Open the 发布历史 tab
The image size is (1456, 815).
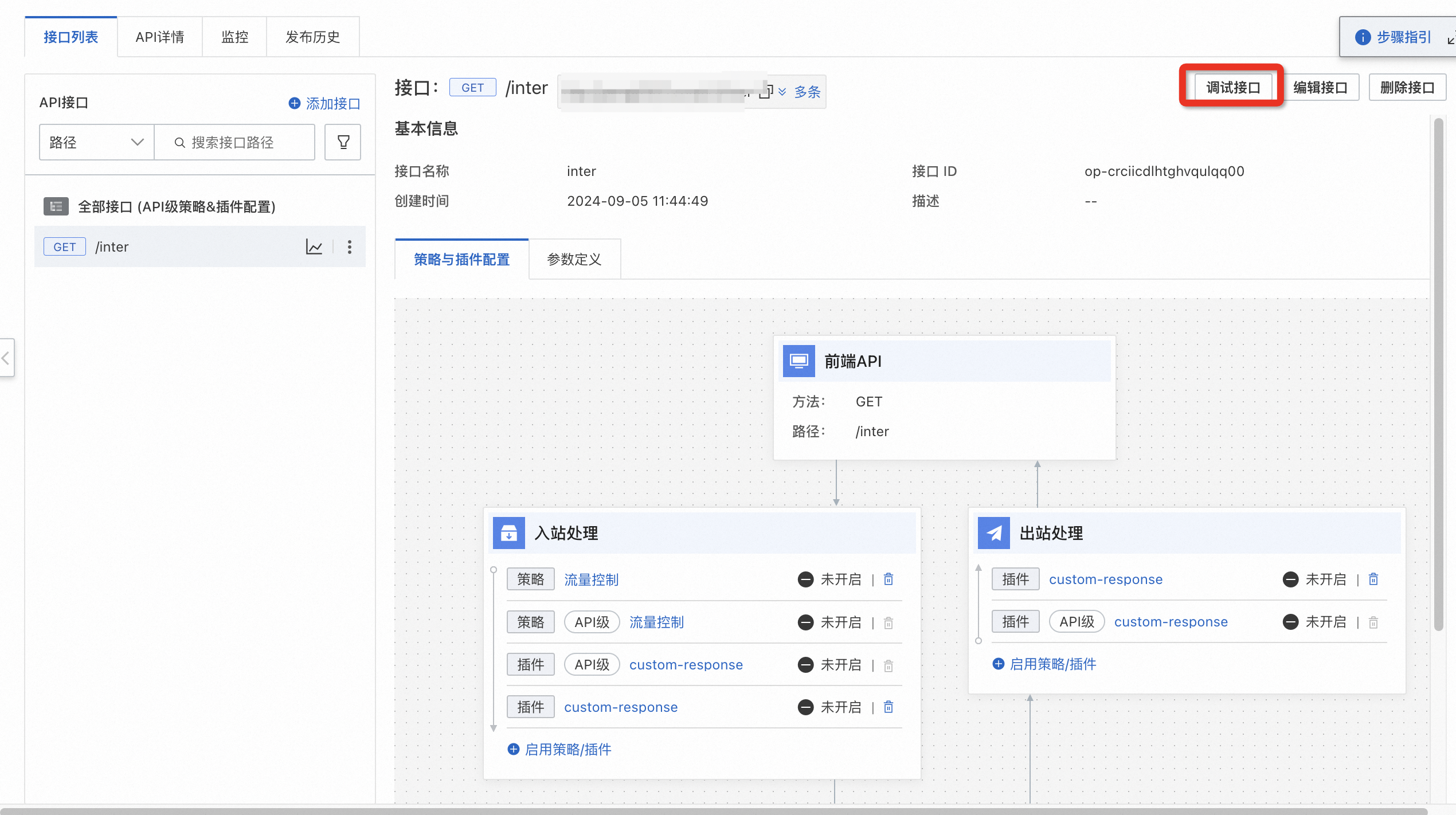coord(313,37)
